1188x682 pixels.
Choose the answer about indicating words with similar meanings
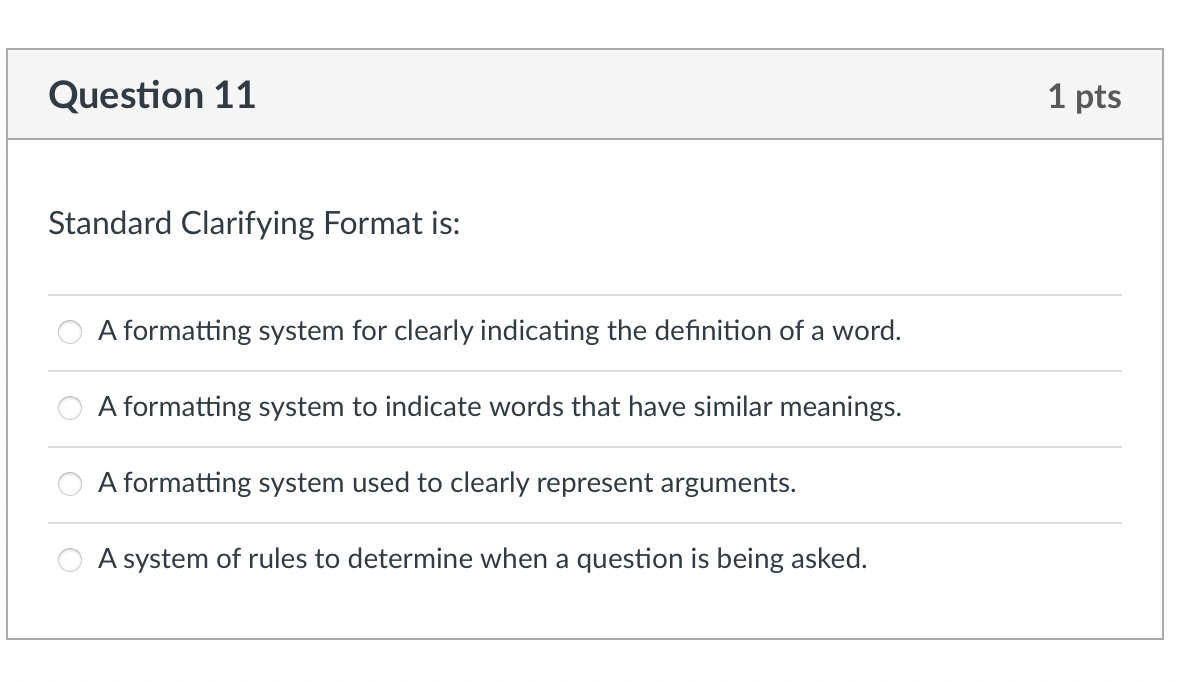point(69,408)
